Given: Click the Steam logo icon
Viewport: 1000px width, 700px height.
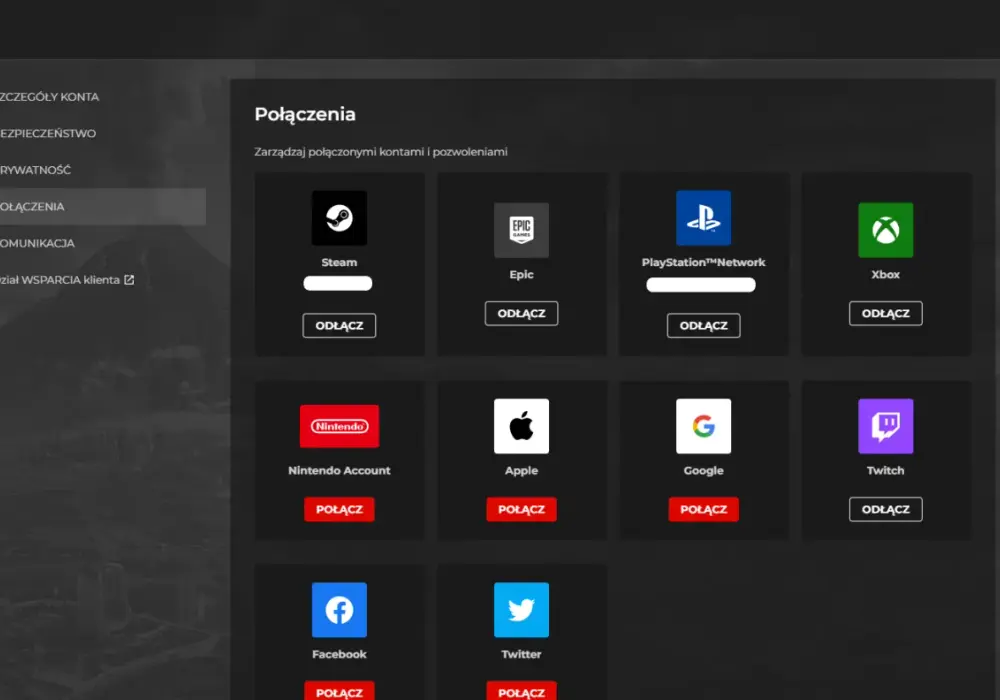Looking at the screenshot, I should (x=339, y=218).
